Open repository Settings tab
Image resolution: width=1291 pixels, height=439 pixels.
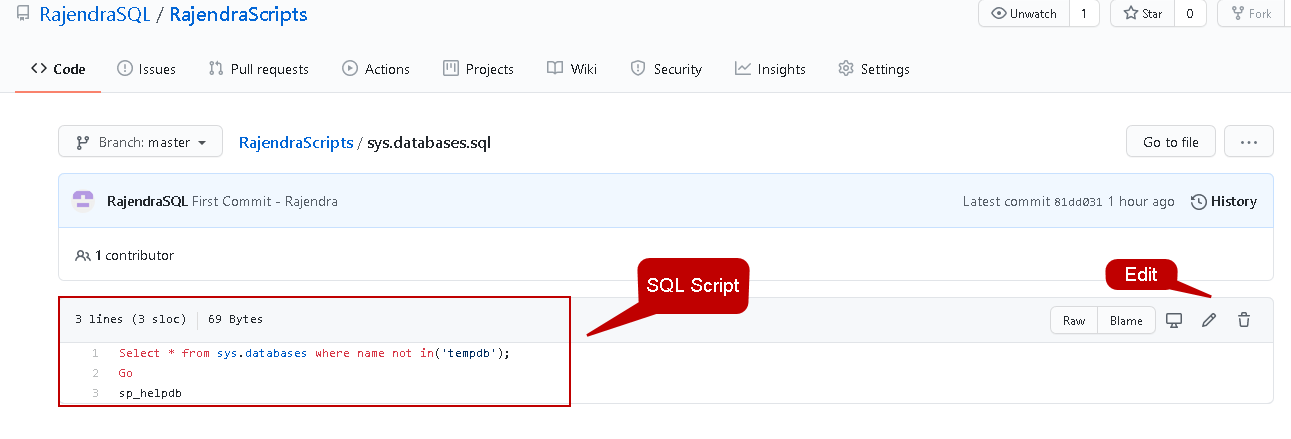pos(873,69)
